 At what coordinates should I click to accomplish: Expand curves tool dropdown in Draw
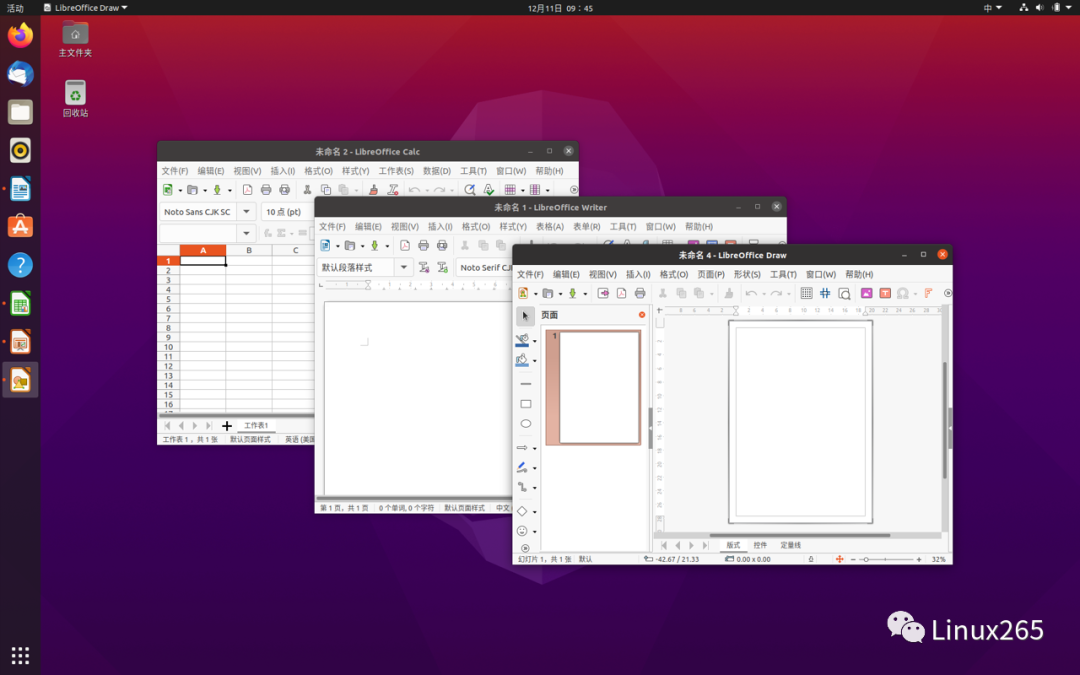pyautogui.click(x=534, y=468)
